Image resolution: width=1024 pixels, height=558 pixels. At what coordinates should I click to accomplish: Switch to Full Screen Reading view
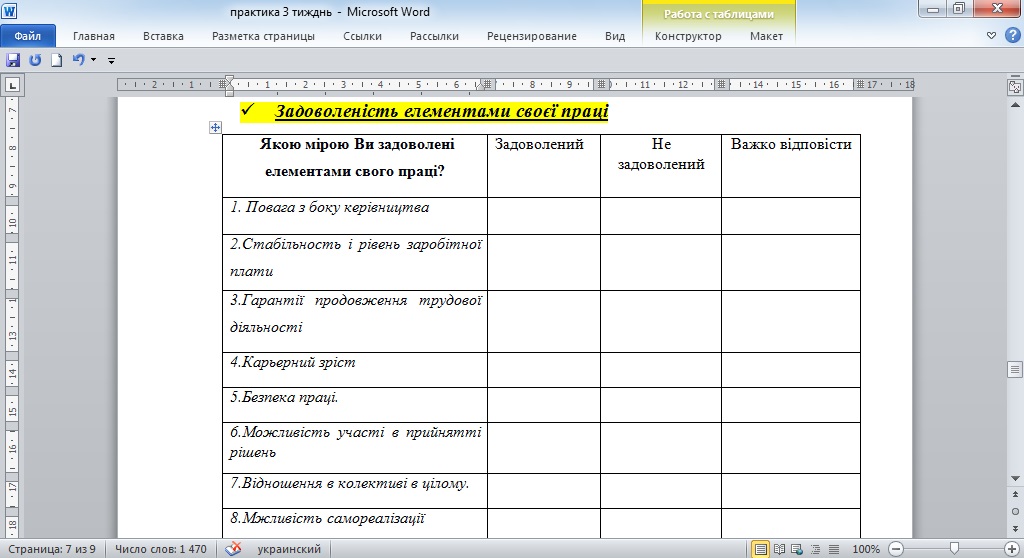[x=779, y=549]
